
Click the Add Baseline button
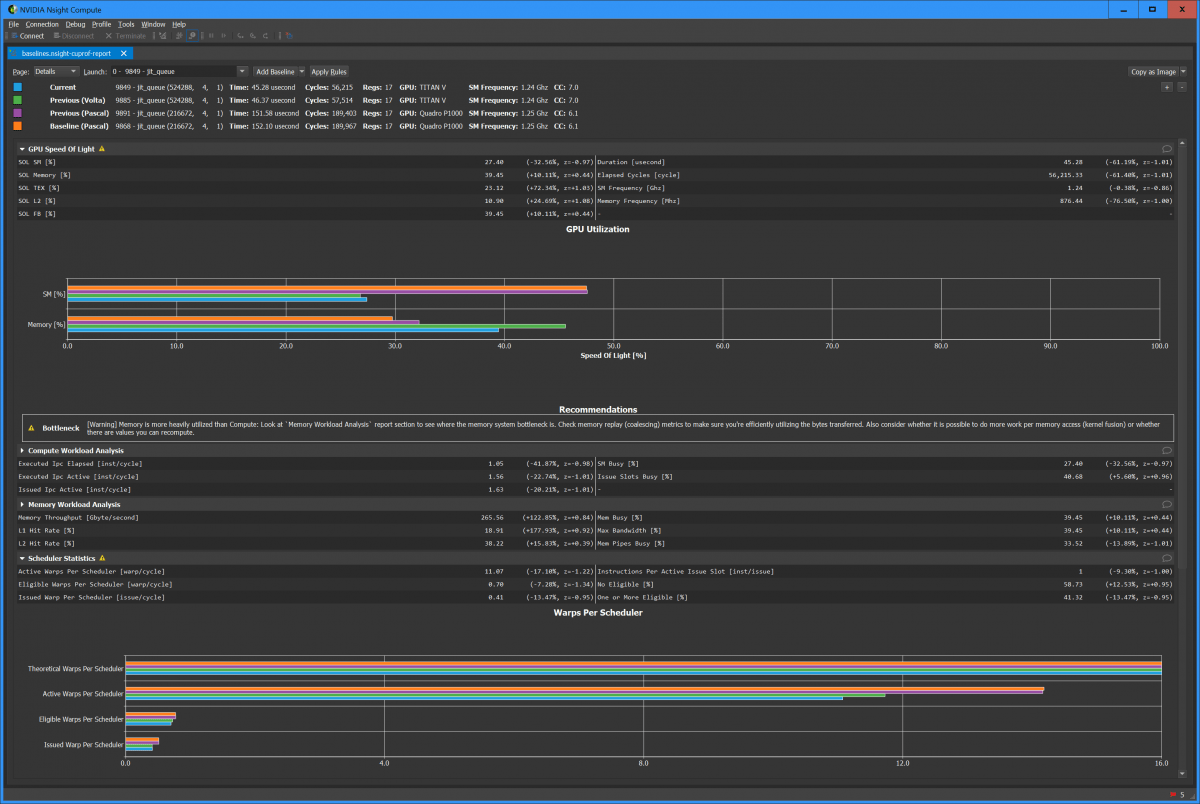click(x=274, y=72)
